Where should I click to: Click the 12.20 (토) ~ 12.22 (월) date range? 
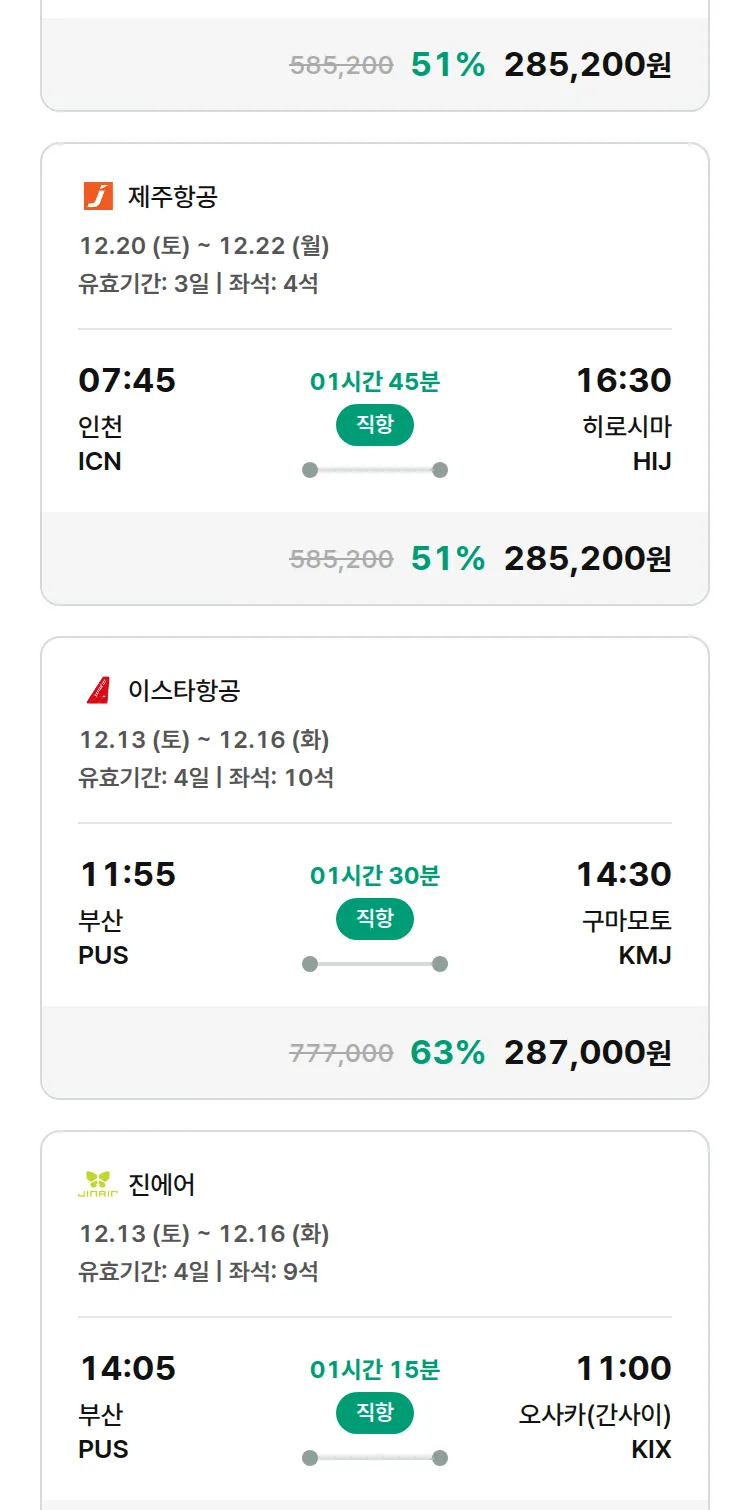(204, 246)
